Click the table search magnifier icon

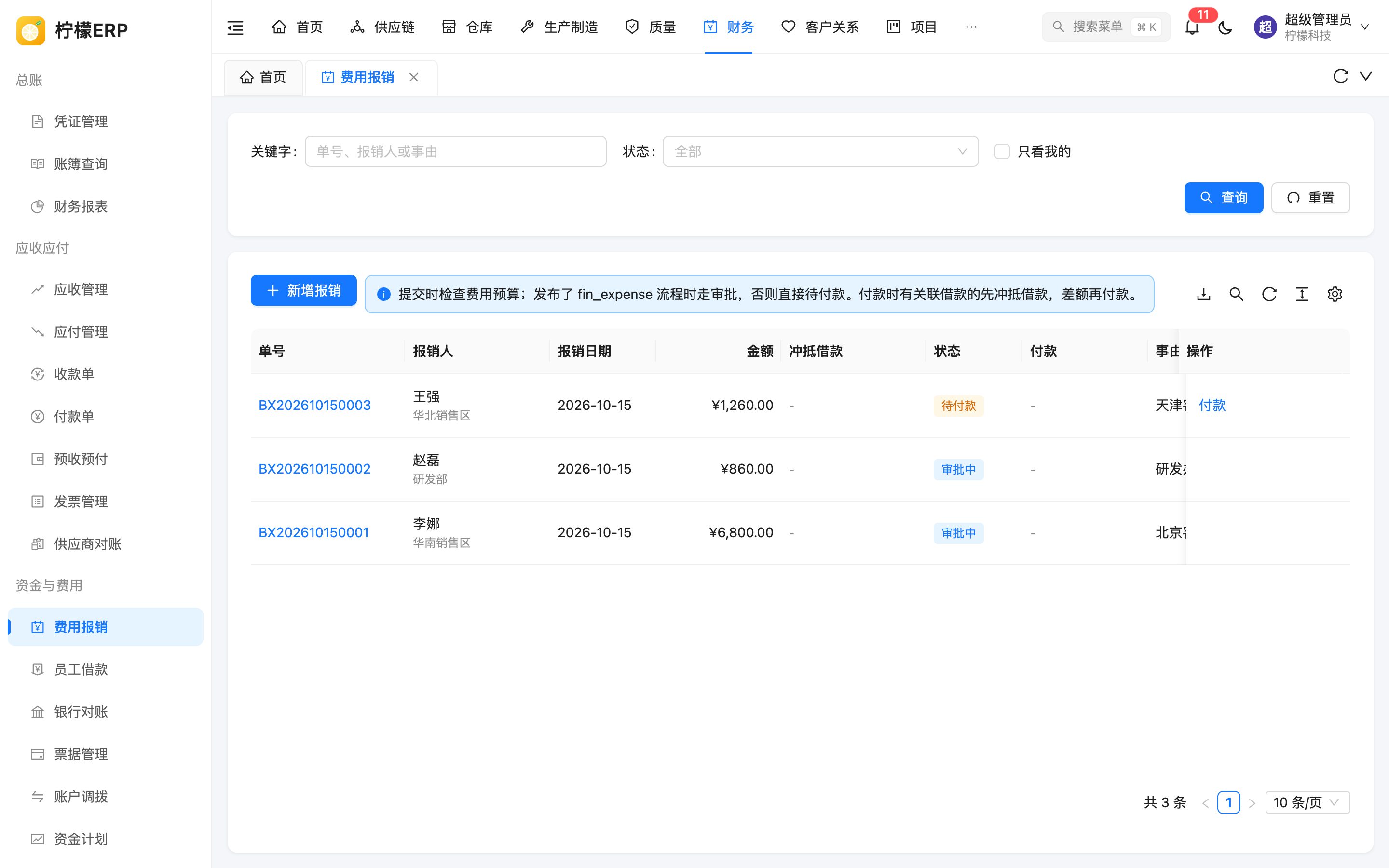tap(1236, 295)
